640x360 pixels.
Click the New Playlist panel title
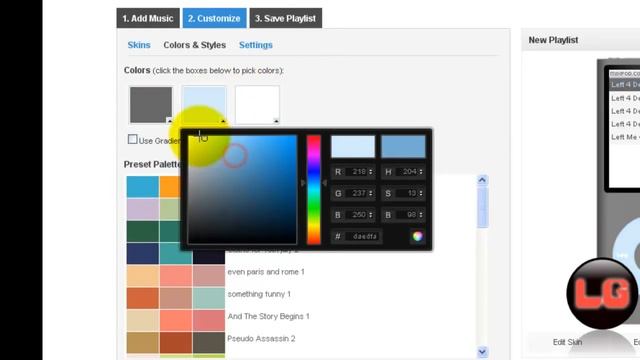coord(553,40)
